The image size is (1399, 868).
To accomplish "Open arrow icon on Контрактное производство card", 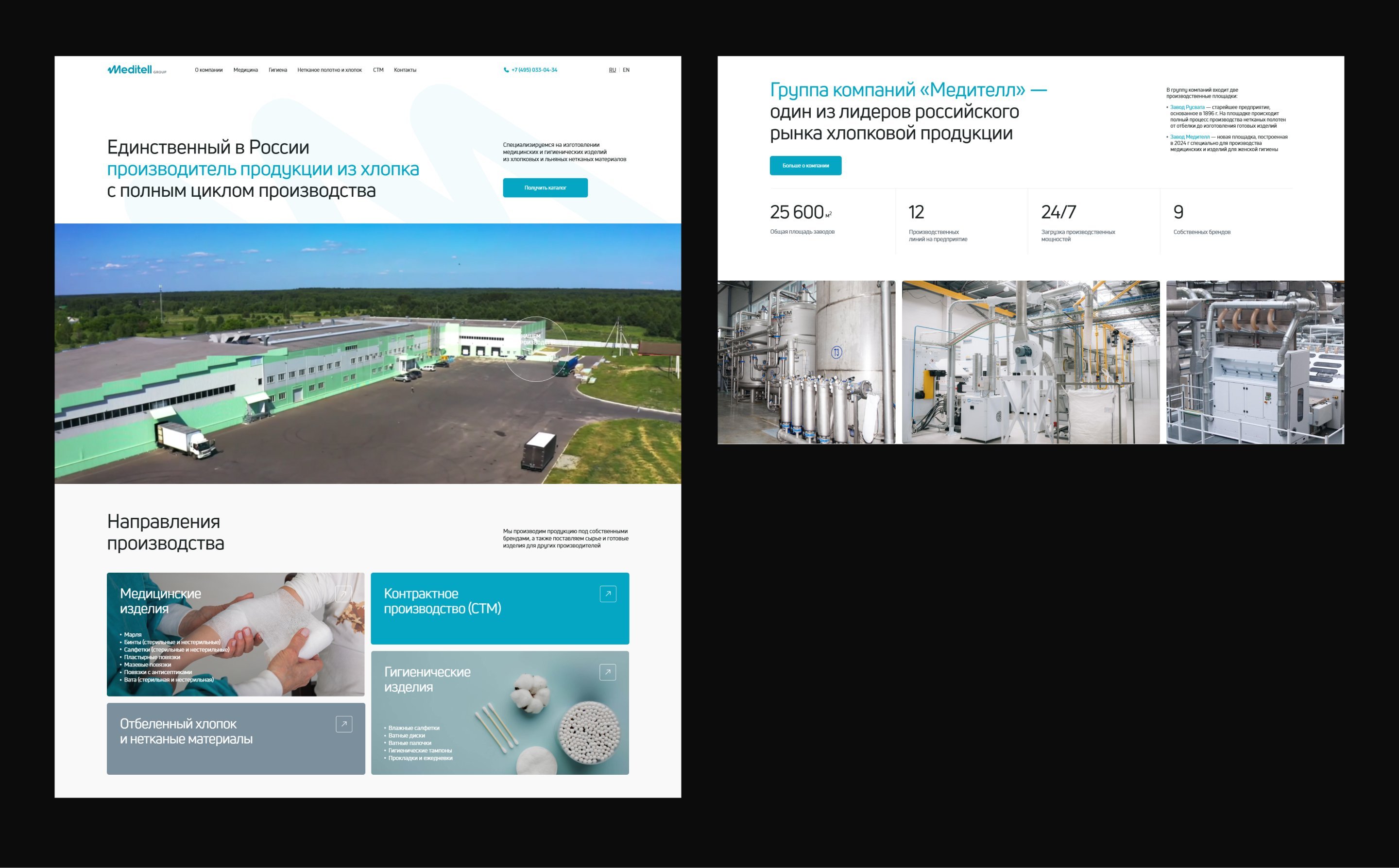I will pos(608,594).
